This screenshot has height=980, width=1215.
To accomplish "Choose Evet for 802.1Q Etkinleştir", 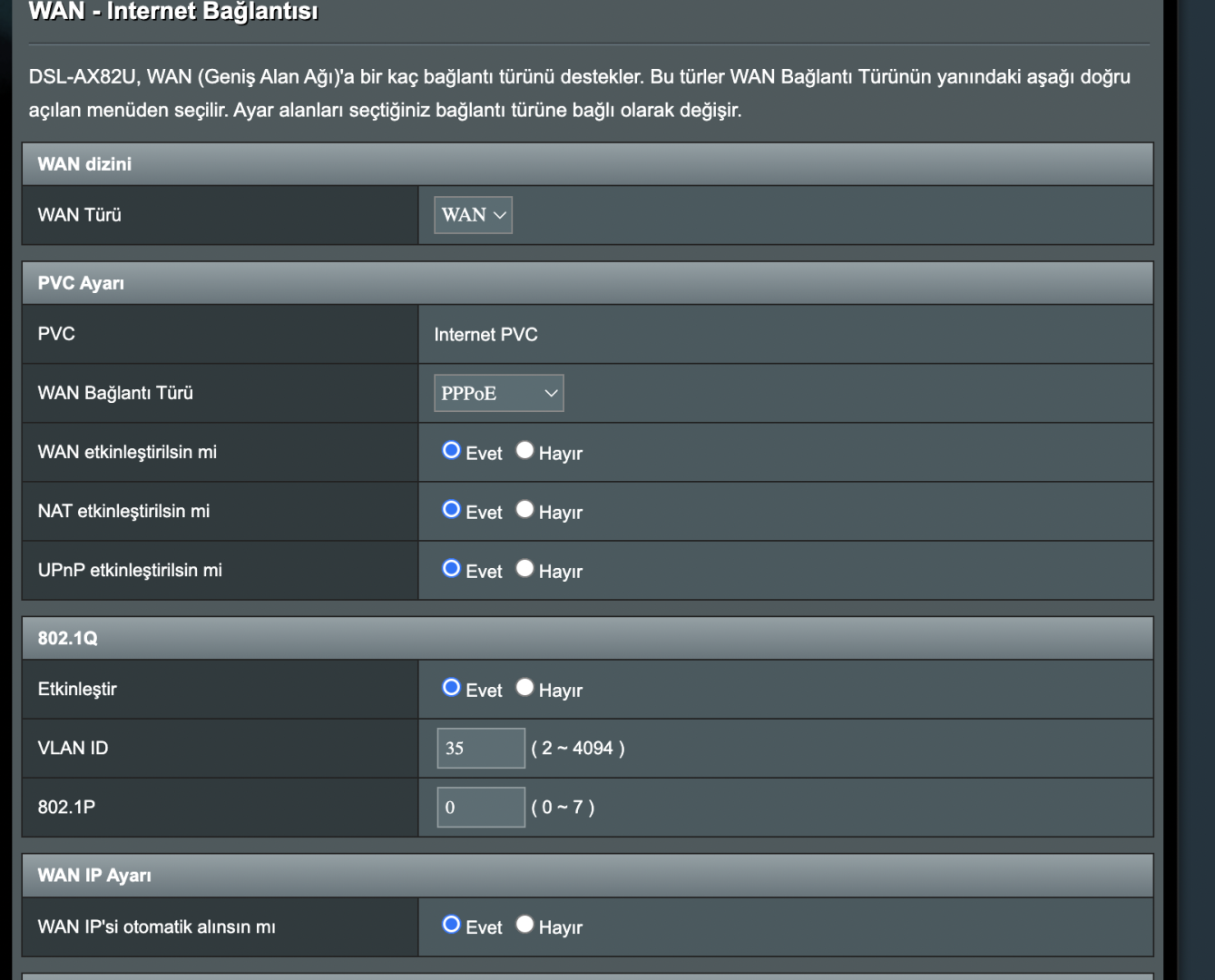I will point(451,688).
